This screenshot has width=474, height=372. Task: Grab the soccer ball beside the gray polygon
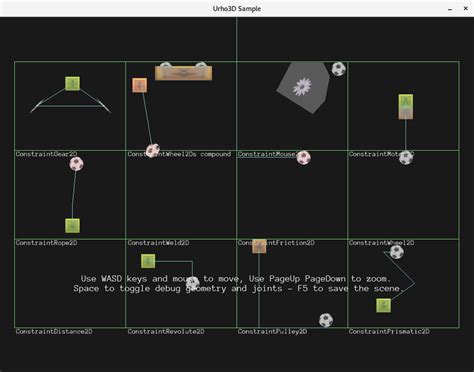coord(339,69)
